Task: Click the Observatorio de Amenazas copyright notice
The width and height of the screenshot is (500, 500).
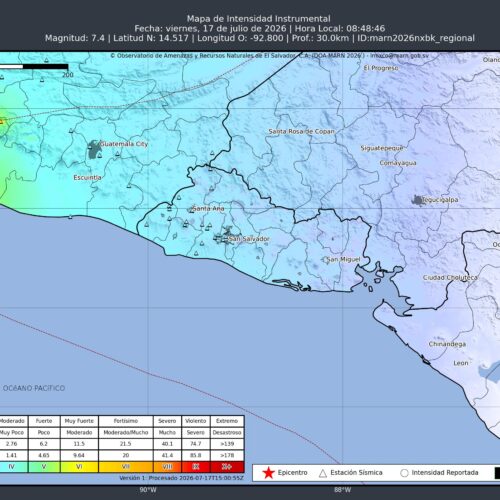Action: 269,56
